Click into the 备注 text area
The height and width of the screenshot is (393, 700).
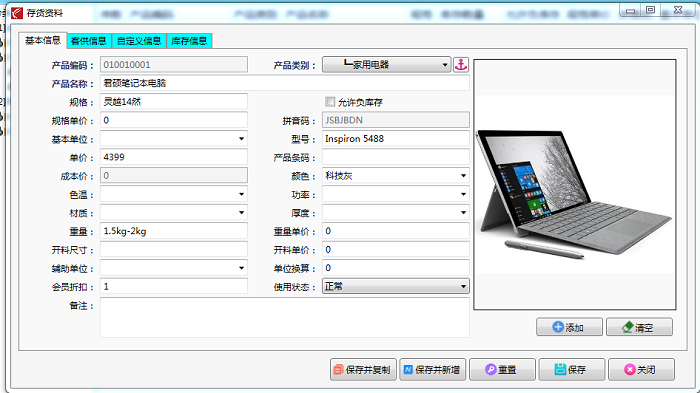[285, 318]
